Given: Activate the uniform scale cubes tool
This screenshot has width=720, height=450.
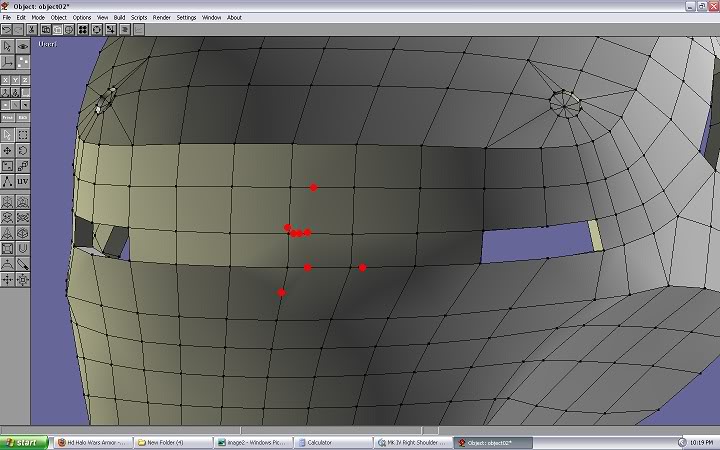Looking at the screenshot, I should 22,166.
